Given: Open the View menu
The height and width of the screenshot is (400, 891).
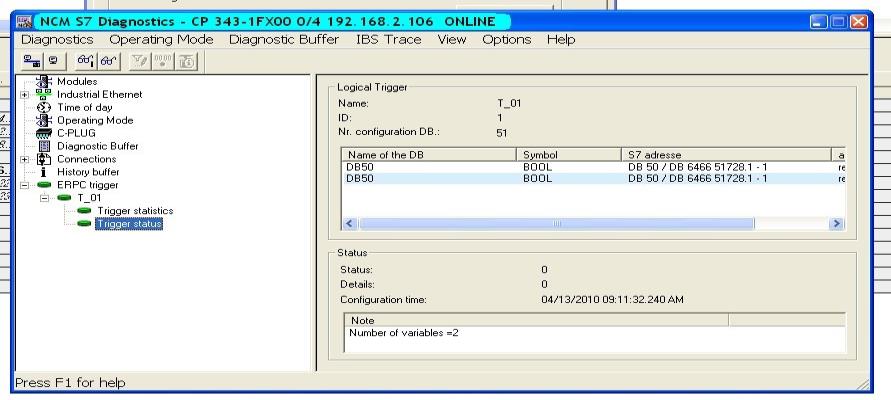Looking at the screenshot, I should click(x=452, y=40).
